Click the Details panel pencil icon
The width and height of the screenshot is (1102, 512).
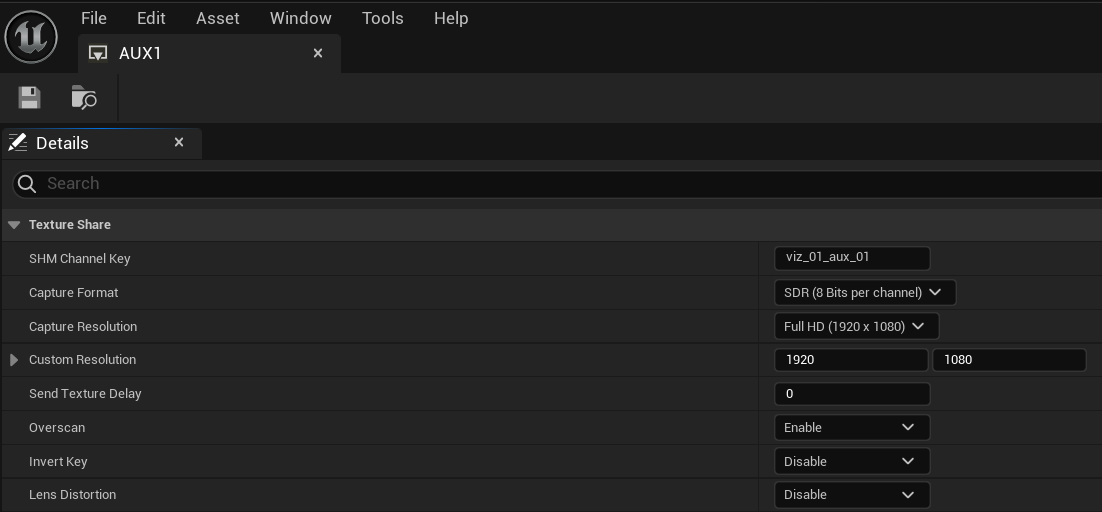point(18,143)
